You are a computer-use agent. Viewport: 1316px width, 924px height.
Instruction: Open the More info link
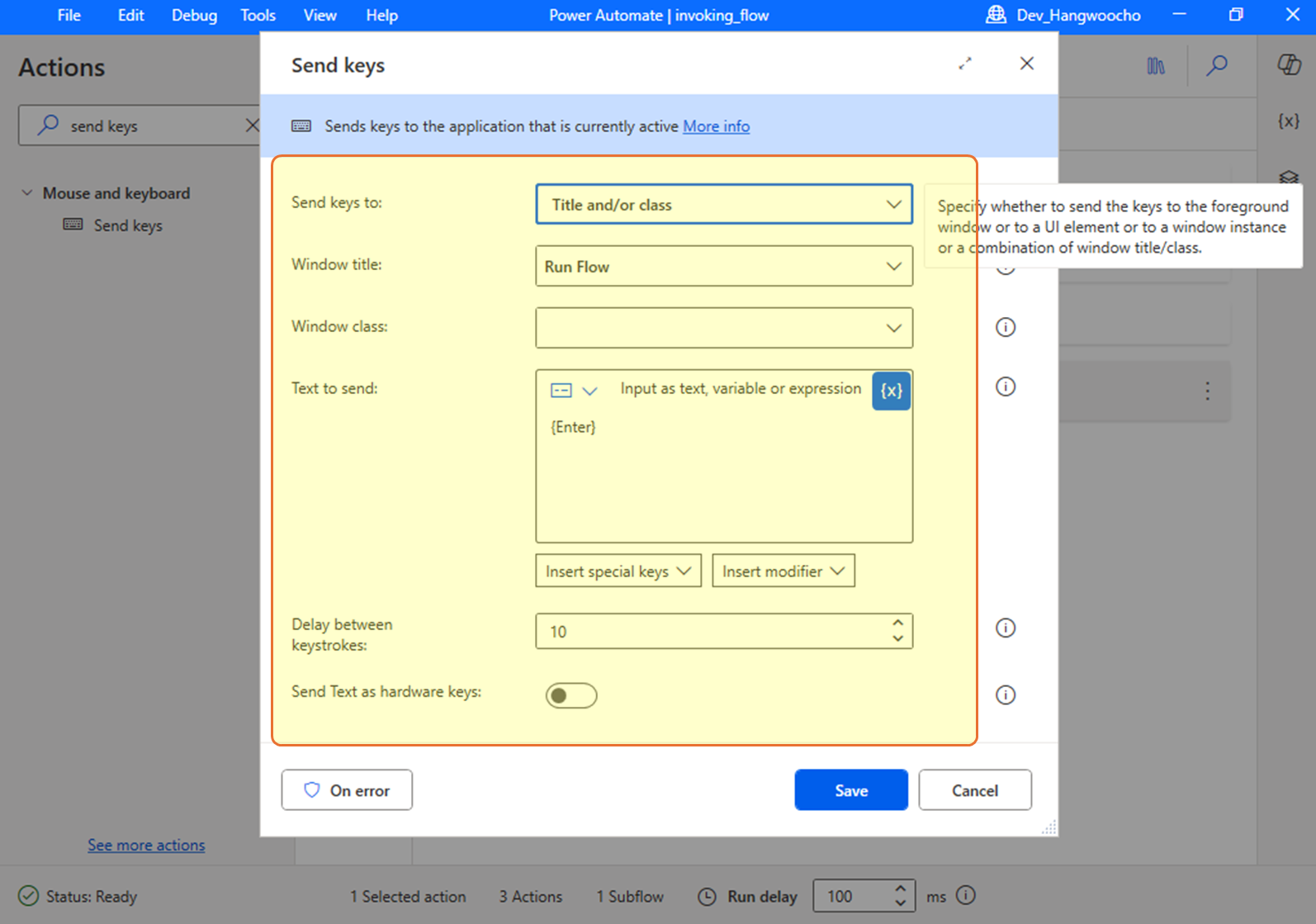[716, 126]
